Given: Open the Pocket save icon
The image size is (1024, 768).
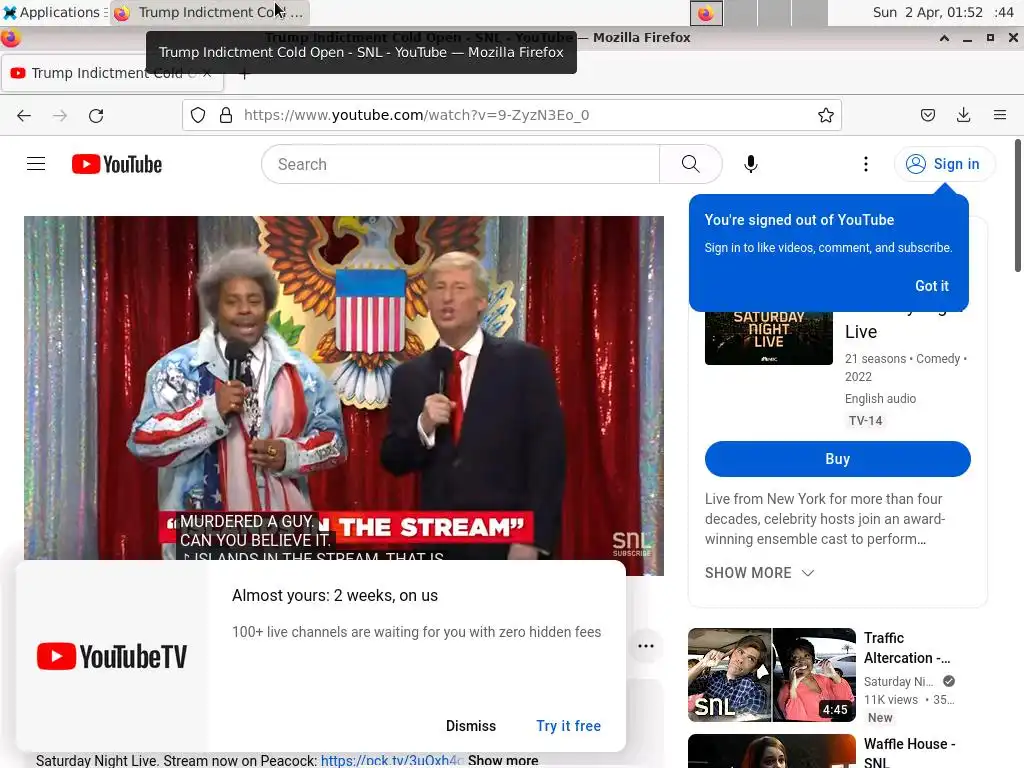Looking at the screenshot, I should [927, 116].
